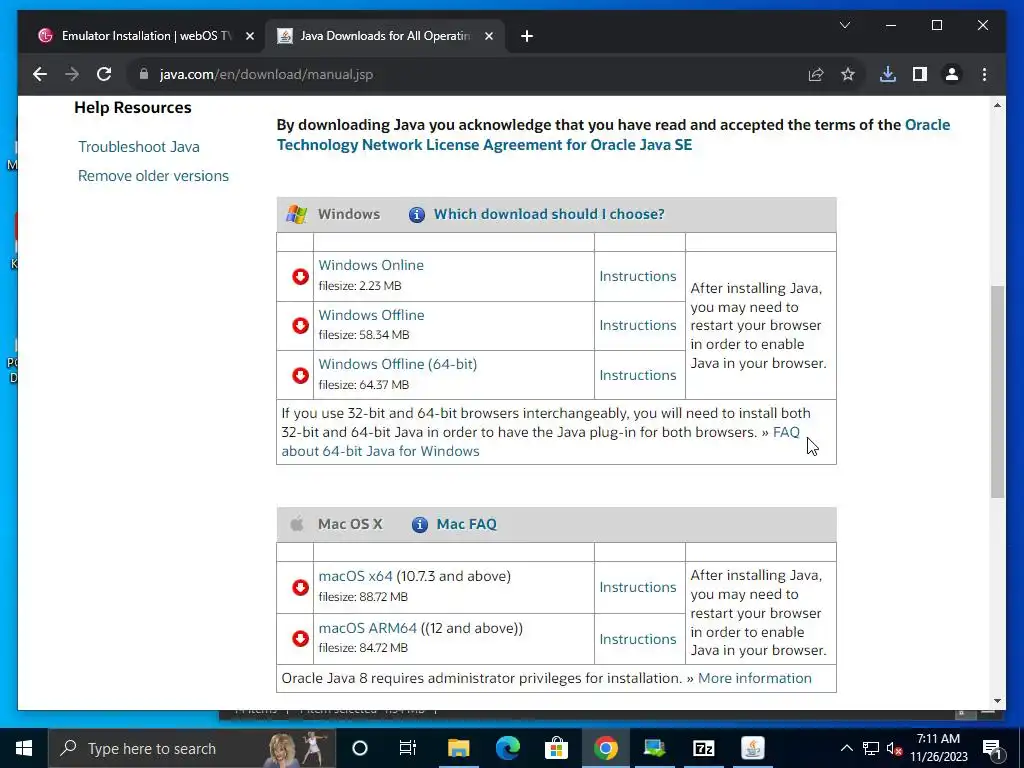Launch Microsoft Edge from taskbar
The width and height of the screenshot is (1024, 768).
point(507,748)
